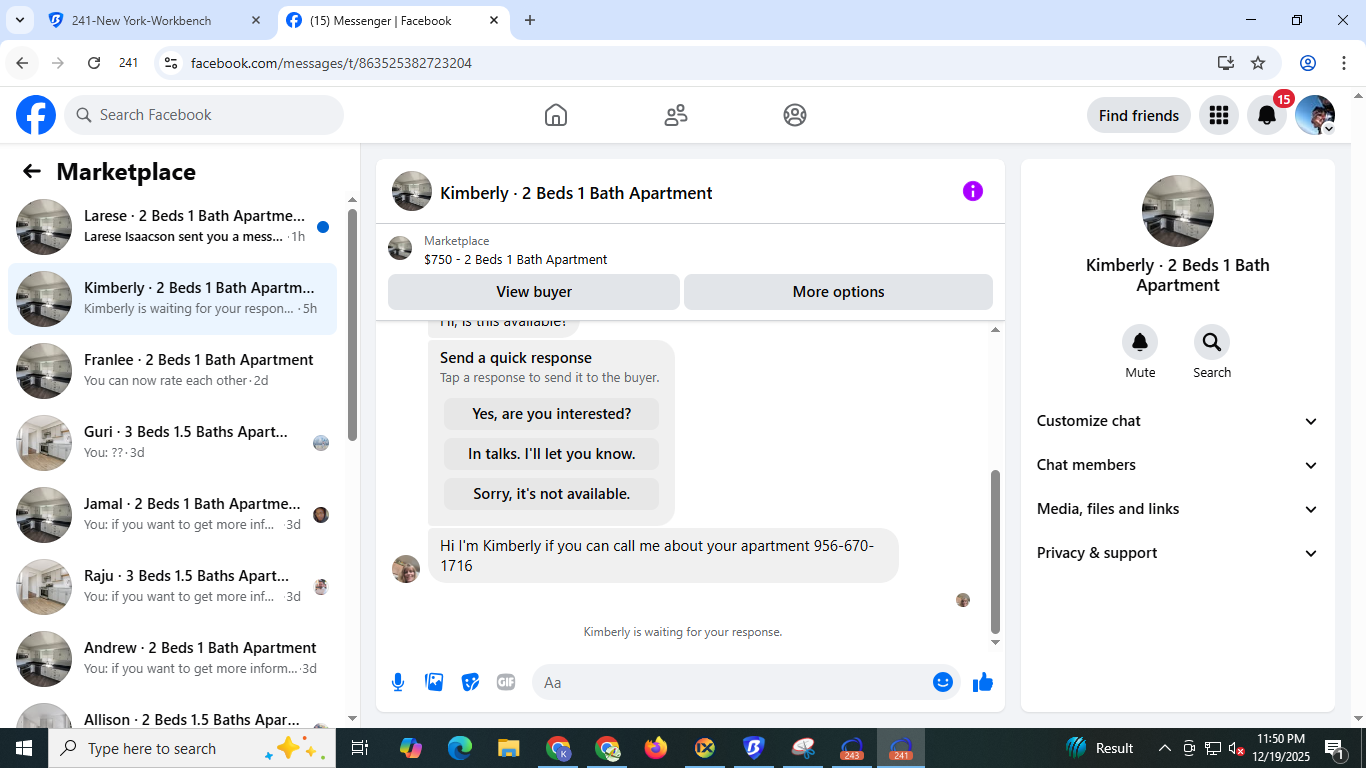Attach a file using the photo icon

[434, 682]
